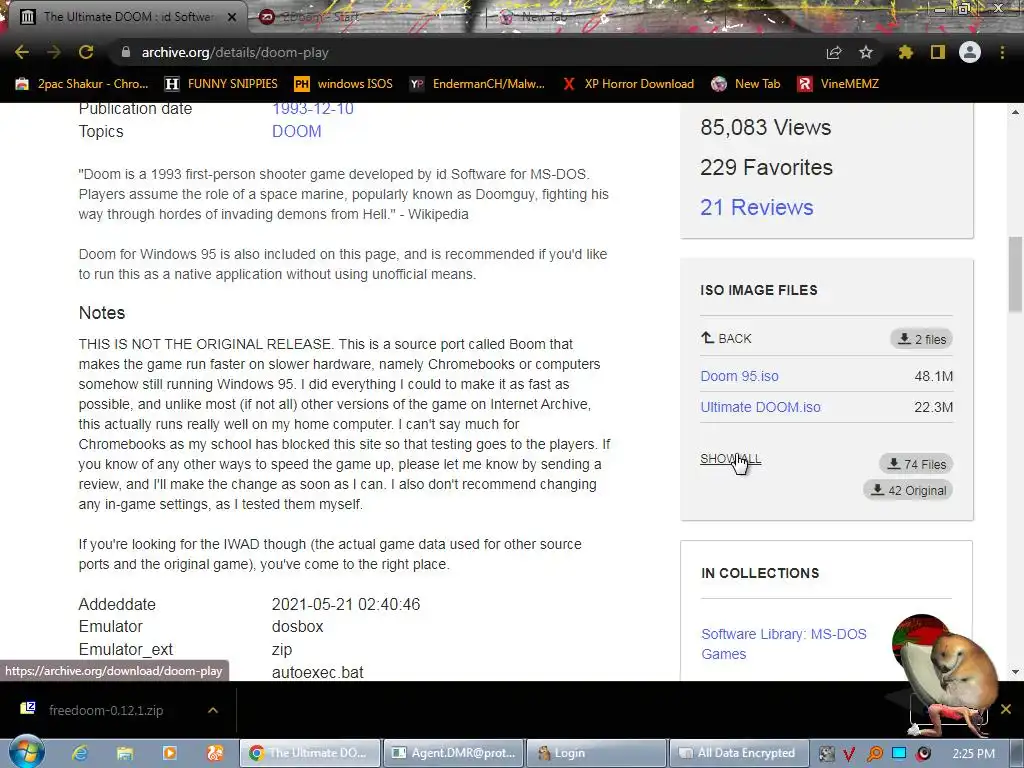Open the Chrome profile avatar
Screen dimensions: 1024x768
point(970,52)
